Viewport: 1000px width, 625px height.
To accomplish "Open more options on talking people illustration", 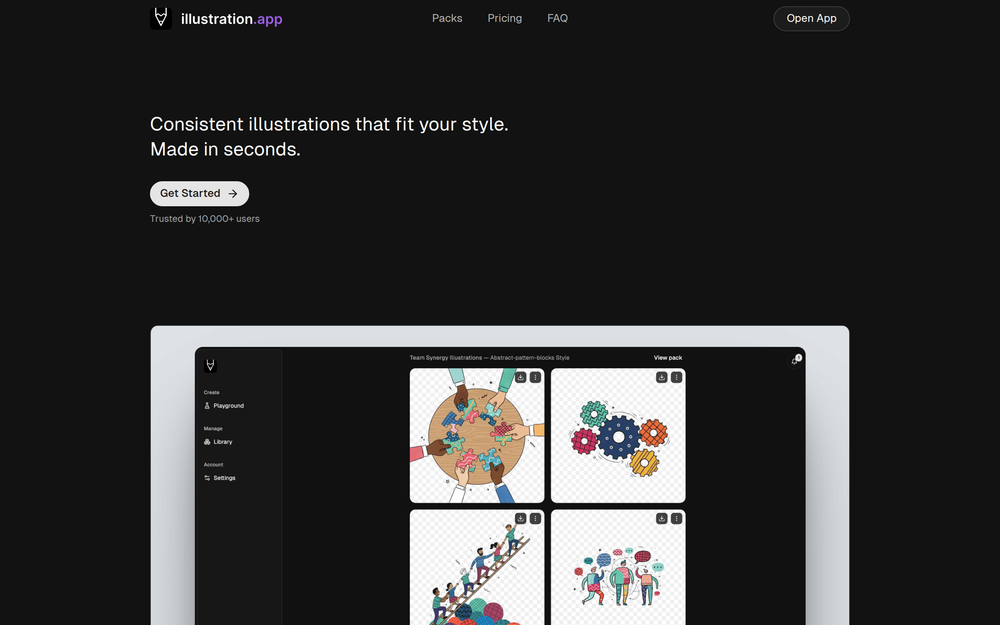I will 676,518.
